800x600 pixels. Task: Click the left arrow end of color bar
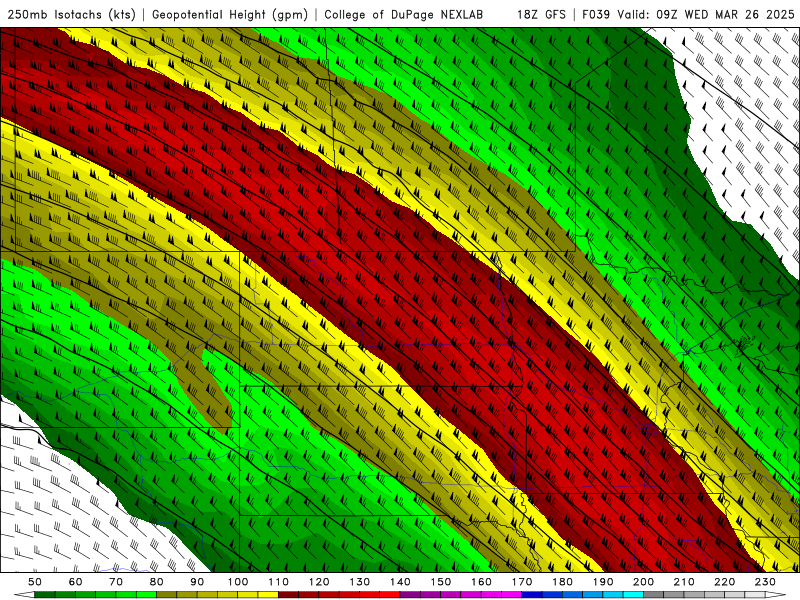pyautogui.click(x=23, y=595)
